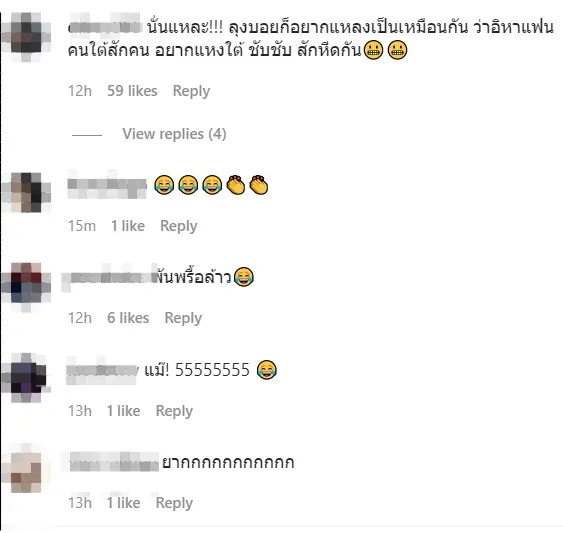Reply to the 15m old emoji comment
This screenshot has height=533, width=563.
(179, 226)
